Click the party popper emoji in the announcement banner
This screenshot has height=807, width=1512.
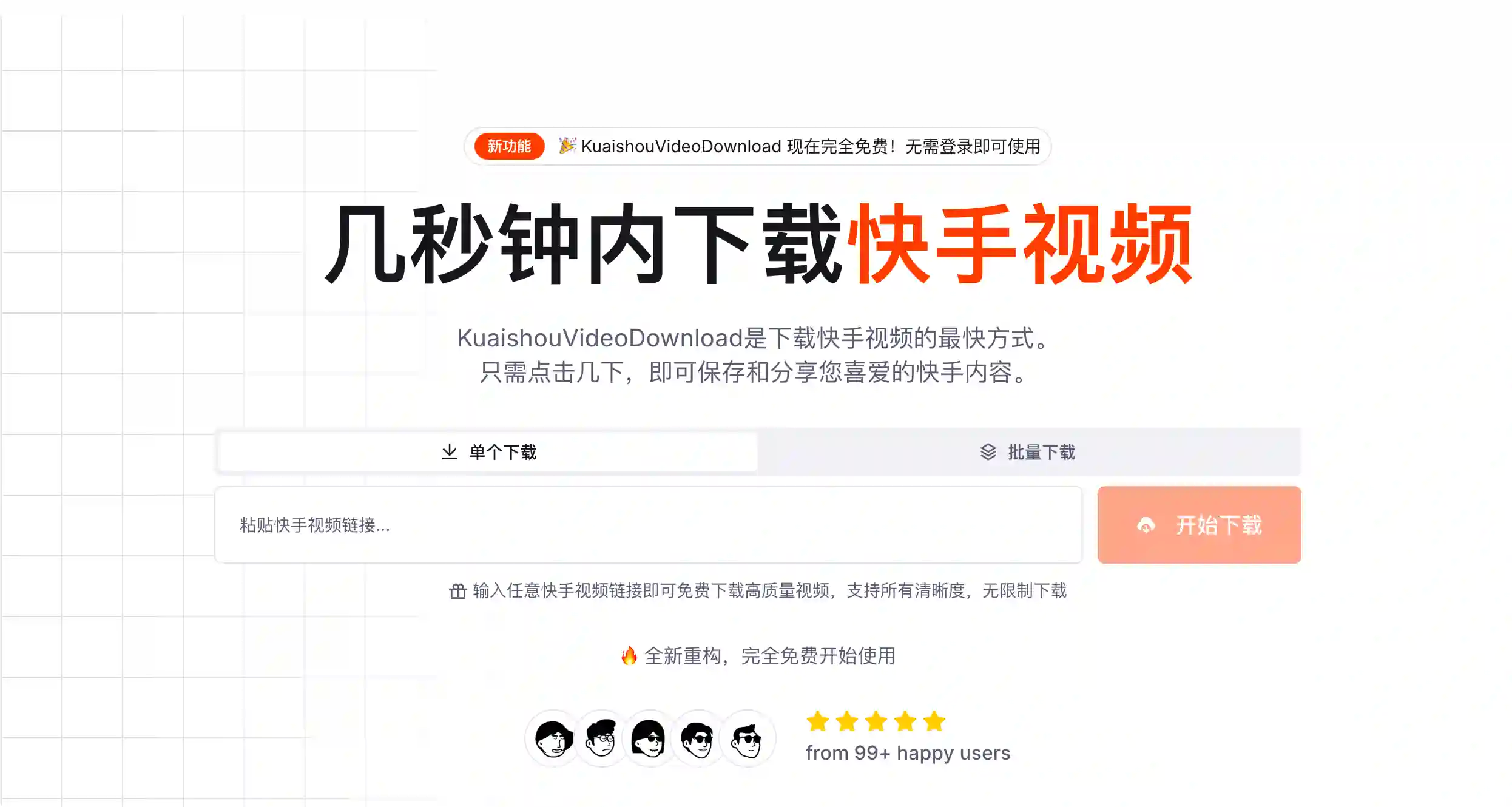pyautogui.click(x=567, y=146)
